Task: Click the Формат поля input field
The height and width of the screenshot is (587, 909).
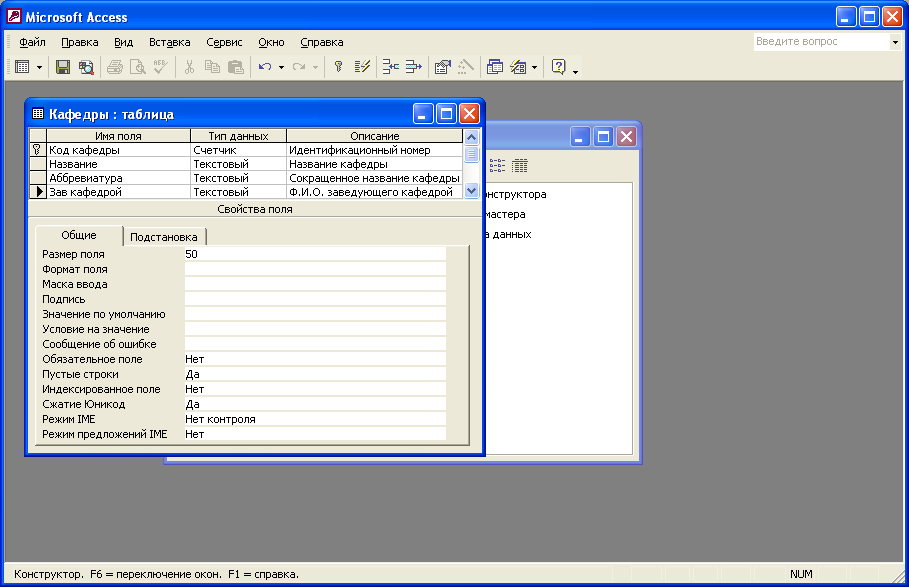Action: 315,269
